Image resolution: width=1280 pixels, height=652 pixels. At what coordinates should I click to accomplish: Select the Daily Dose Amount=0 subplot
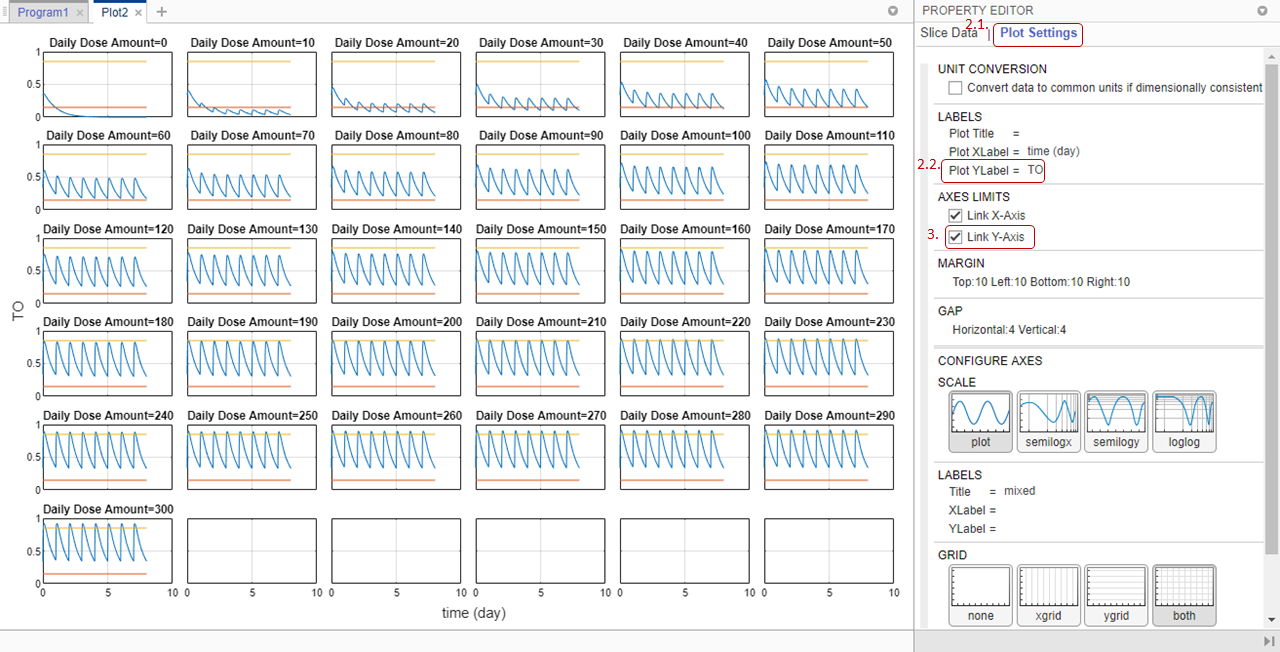point(107,84)
